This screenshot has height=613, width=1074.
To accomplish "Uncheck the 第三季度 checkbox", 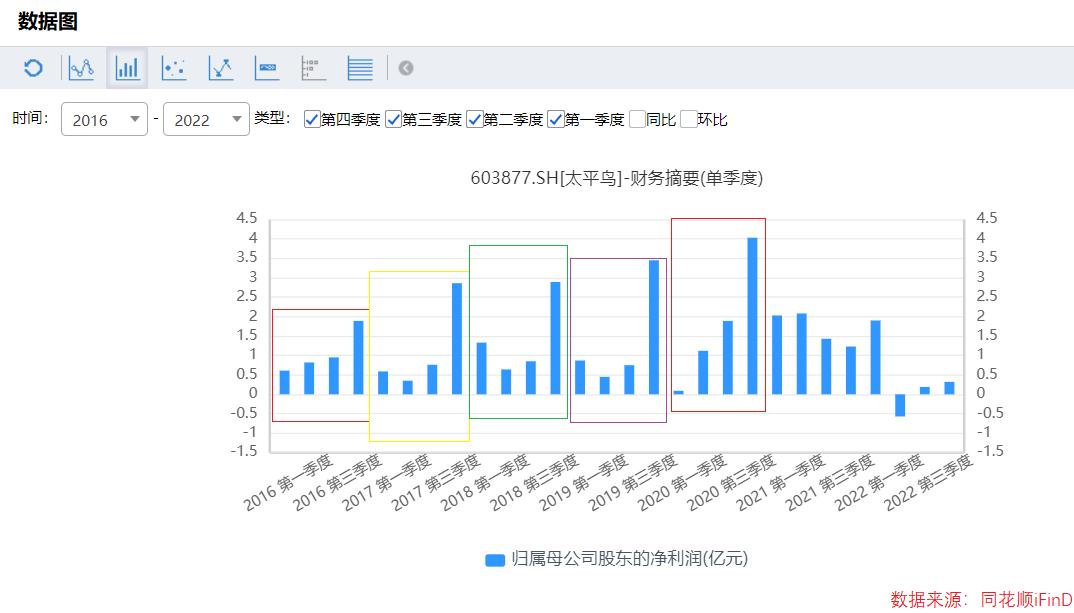I will [393, 120].
